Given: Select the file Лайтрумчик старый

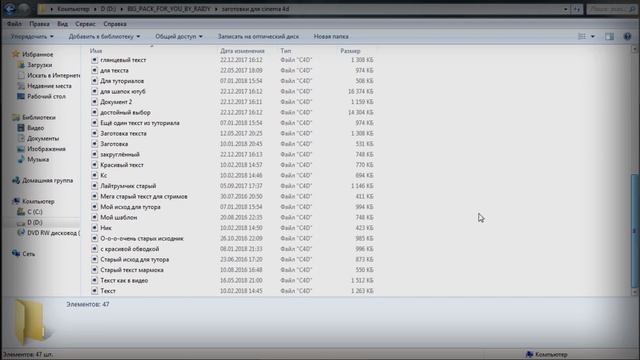Looking at the screenshot, I should coord(128,186).
